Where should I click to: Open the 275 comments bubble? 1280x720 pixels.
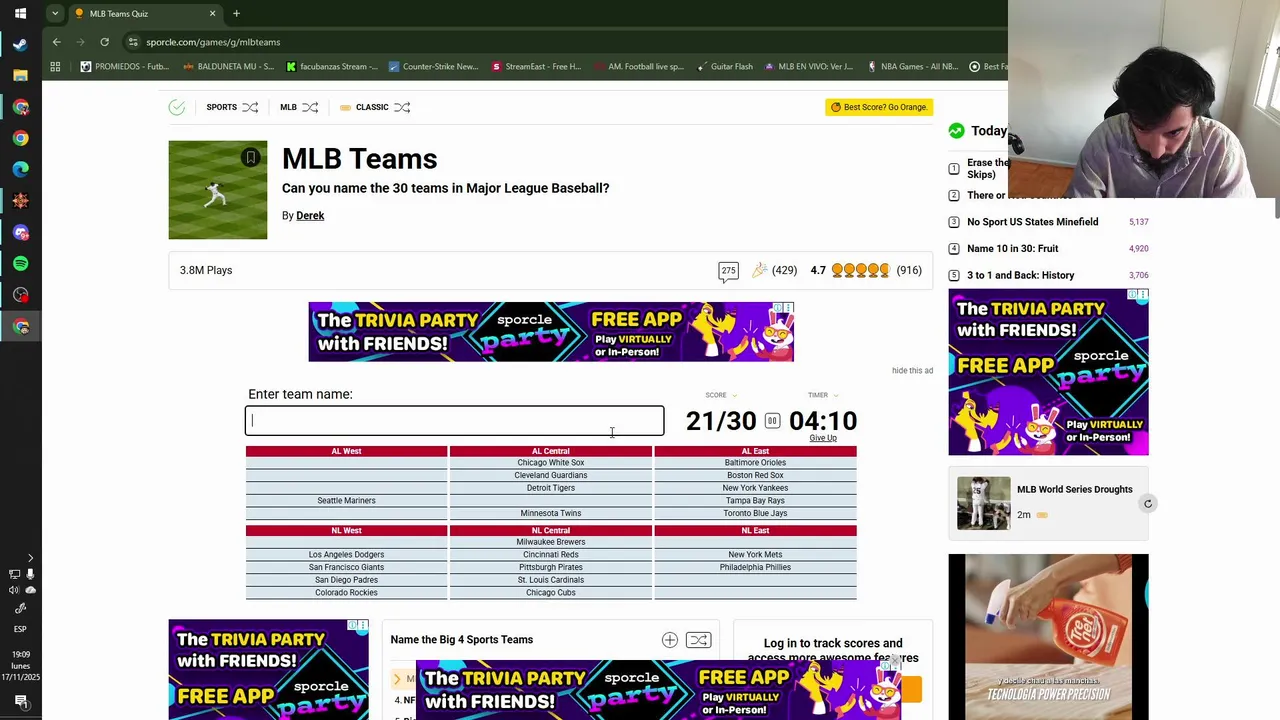coord(728,271)
